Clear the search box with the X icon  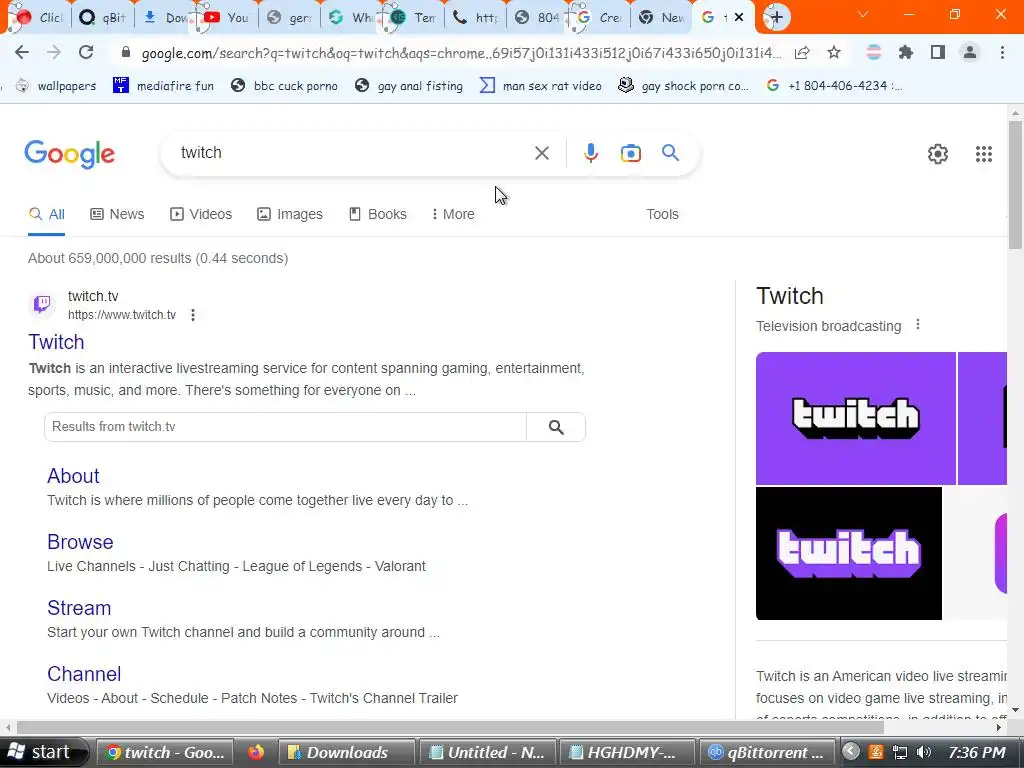pos(541,153)
